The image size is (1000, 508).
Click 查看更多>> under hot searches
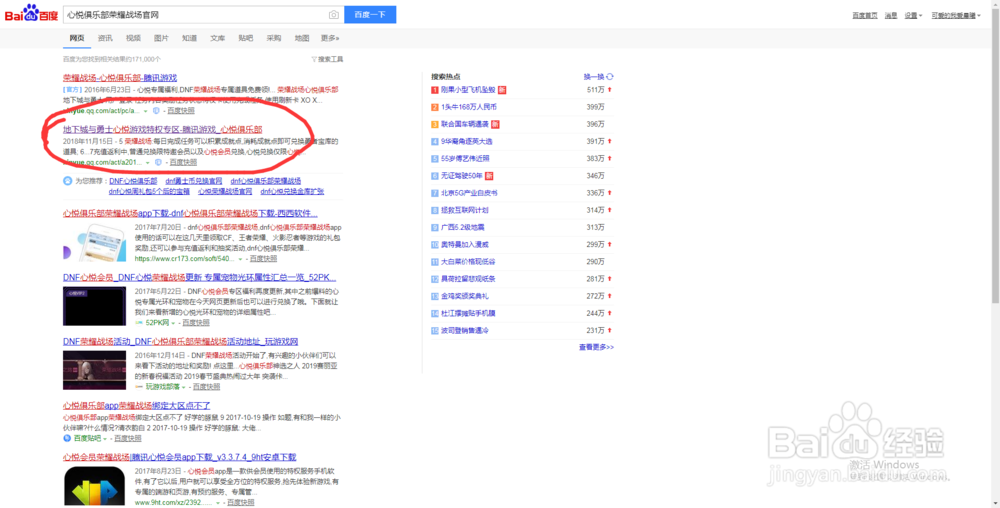596,347
